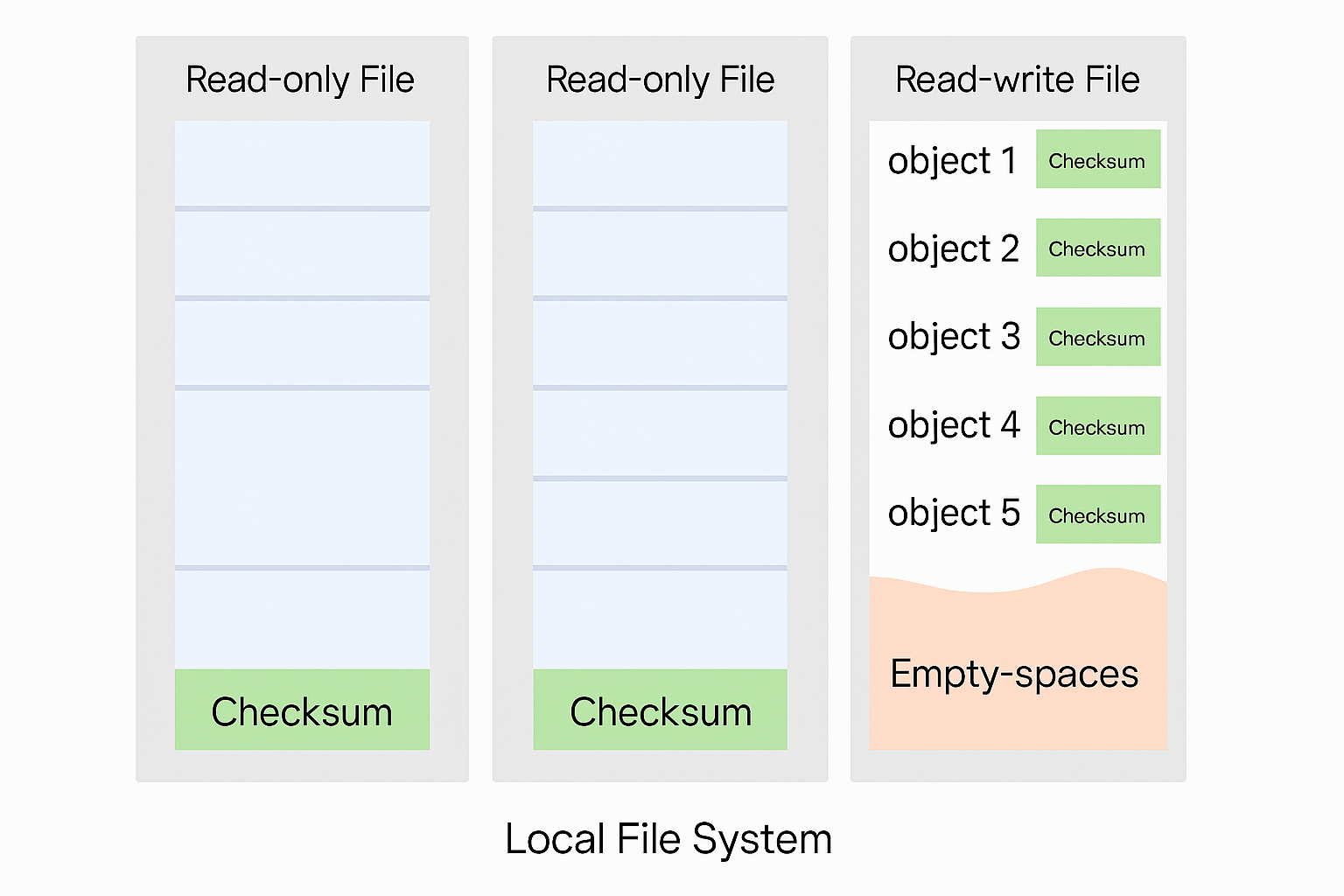This screenshot has height=896, width=1344.
Task: Click the 'Local File System' caption
Action: (668, 839)
